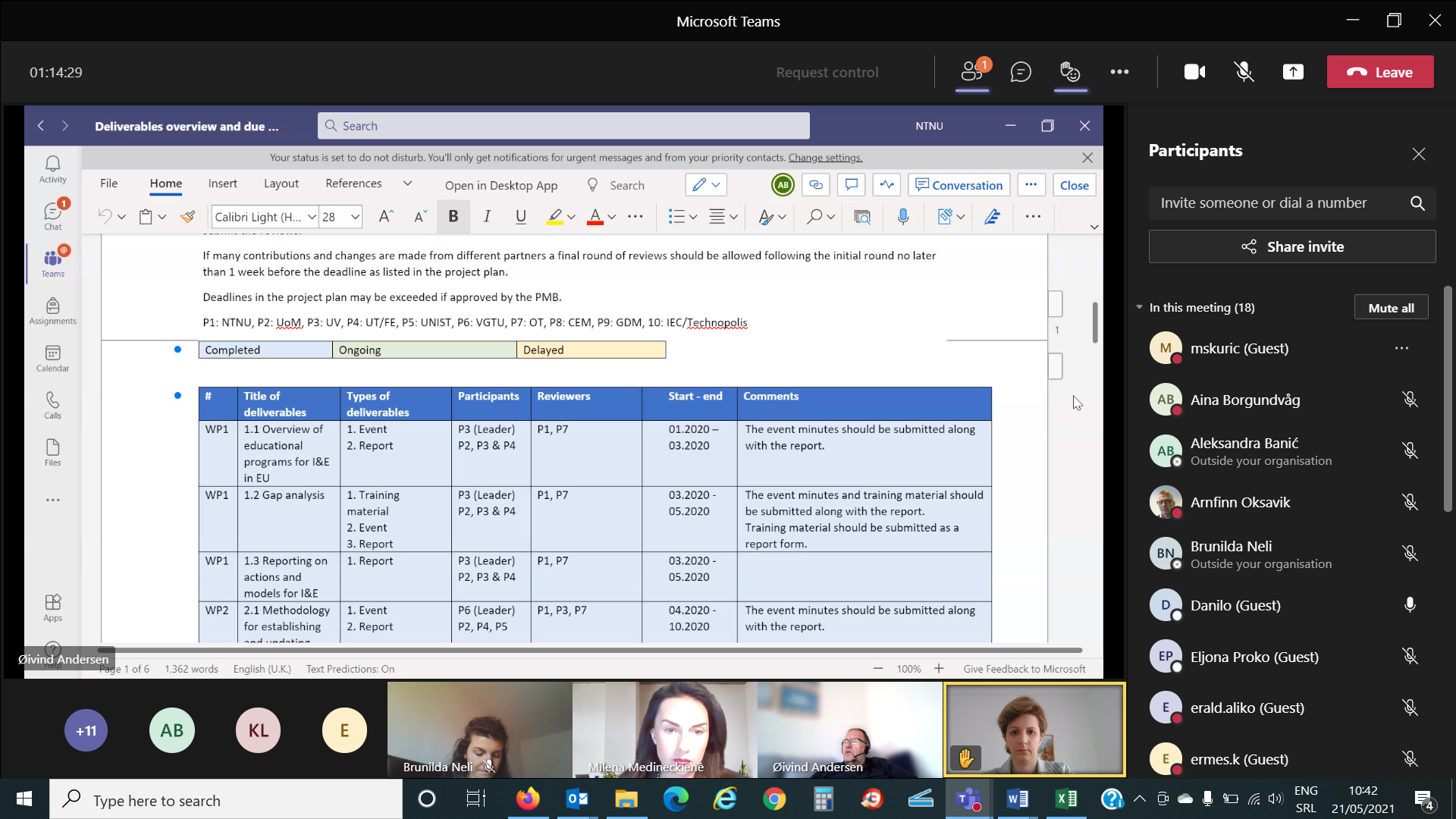Open the meeting chat icon
Viewport: 1456px width, 819px height.
coord(1021,72)
